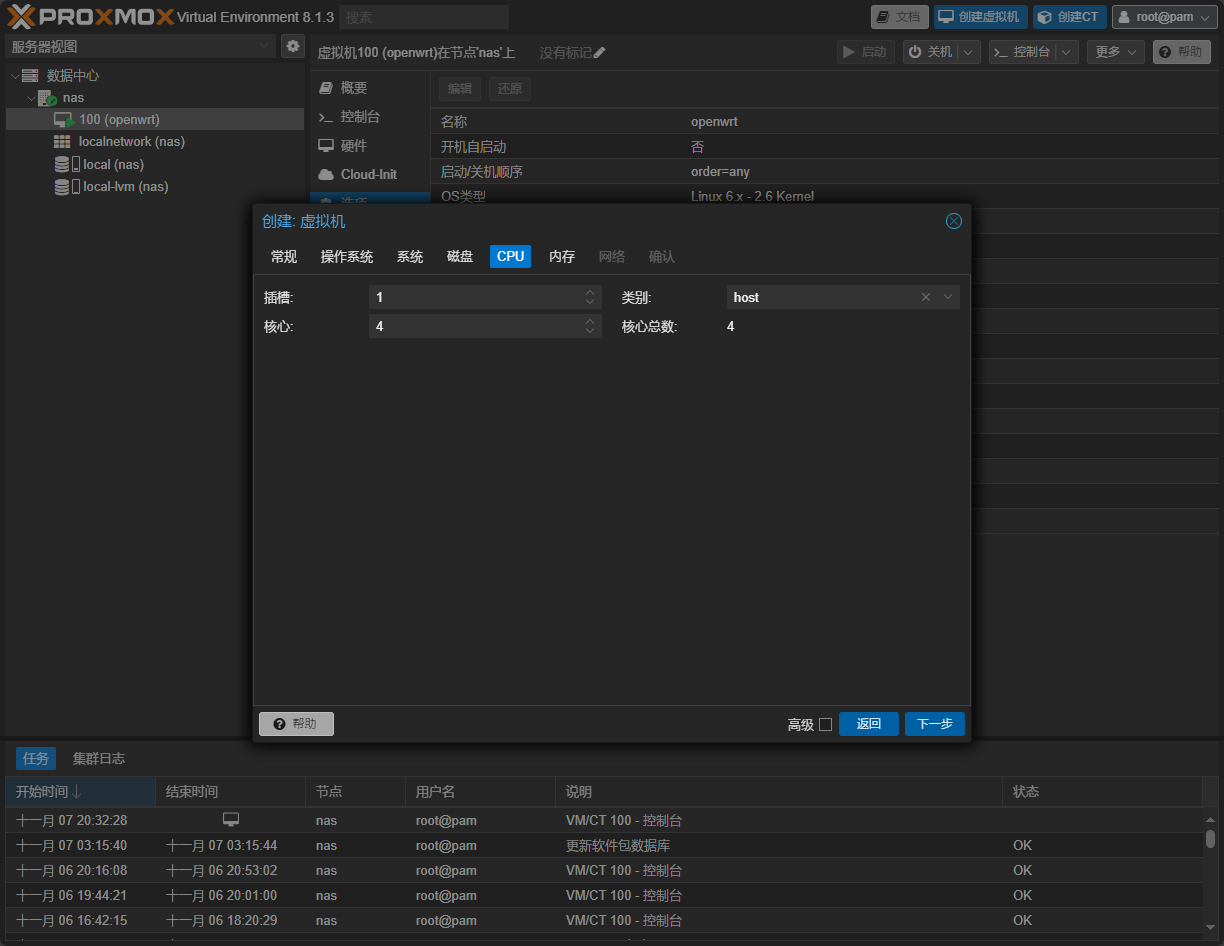1224x946 pixels.
Task: Collapse the 数据中心 tree node
Action: 14,76
